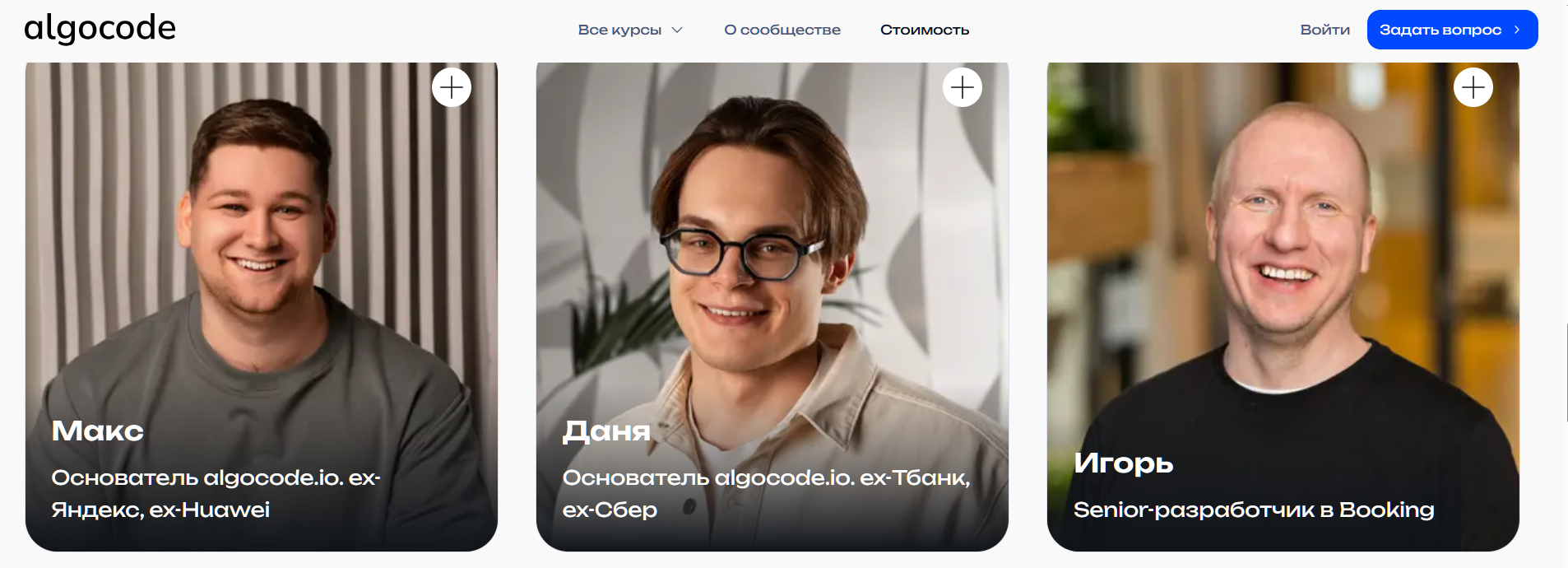Expand Макс card with plus icon
The height and width of the screenshot is (568, 1568).
(452, 87)
